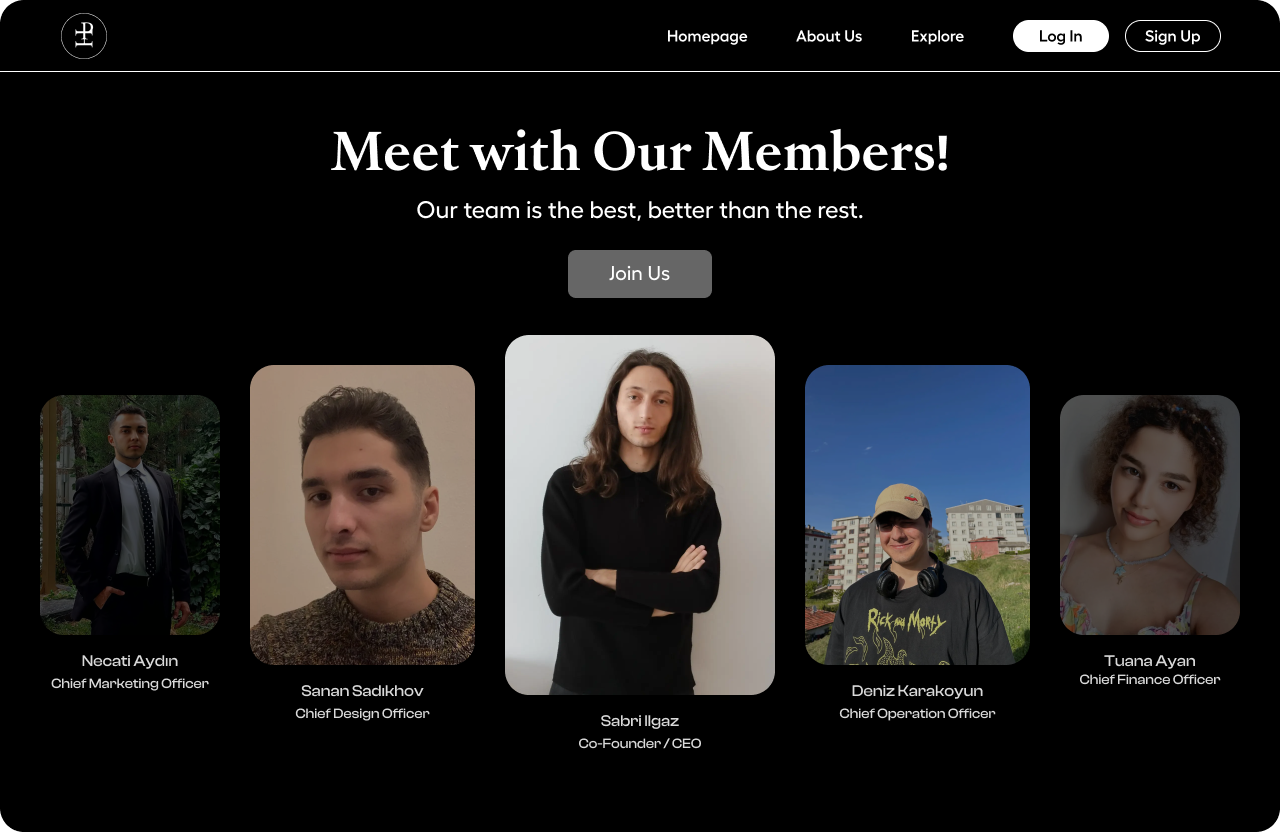
Task: Click the circular site logo
Action: click(84, 36)
